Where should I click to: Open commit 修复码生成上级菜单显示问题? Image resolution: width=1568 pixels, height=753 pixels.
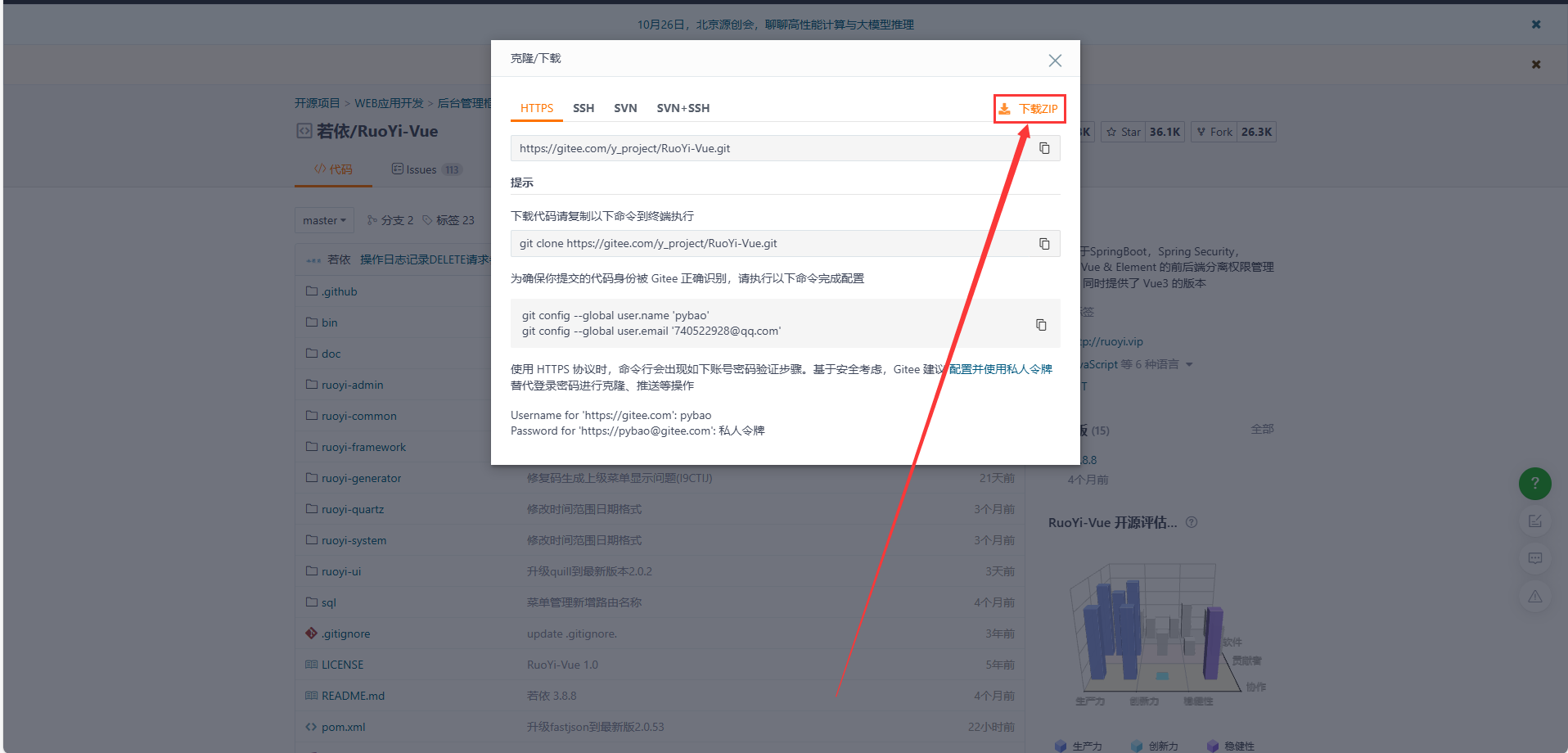[620, 478]
